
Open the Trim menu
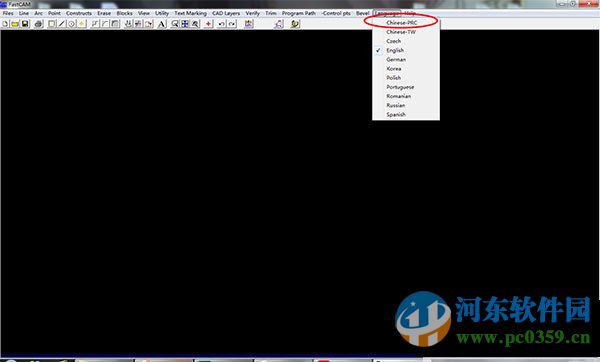(x=271, y=13)
